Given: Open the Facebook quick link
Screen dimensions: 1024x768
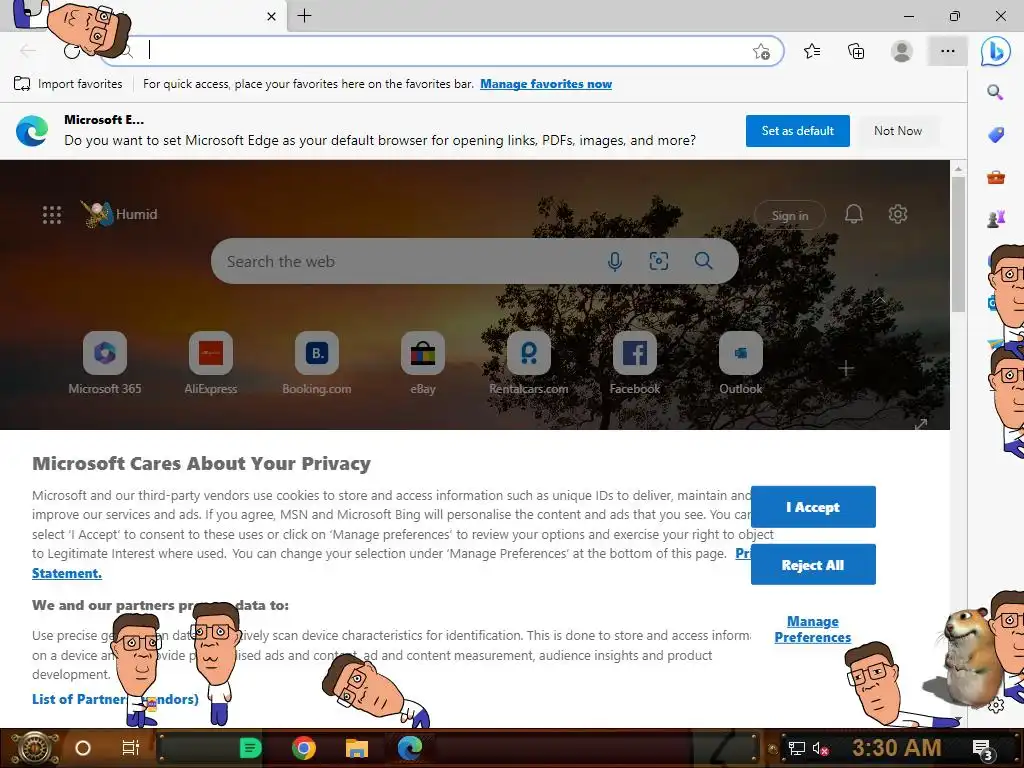Looking at the screenshot, I should (635, 363).
